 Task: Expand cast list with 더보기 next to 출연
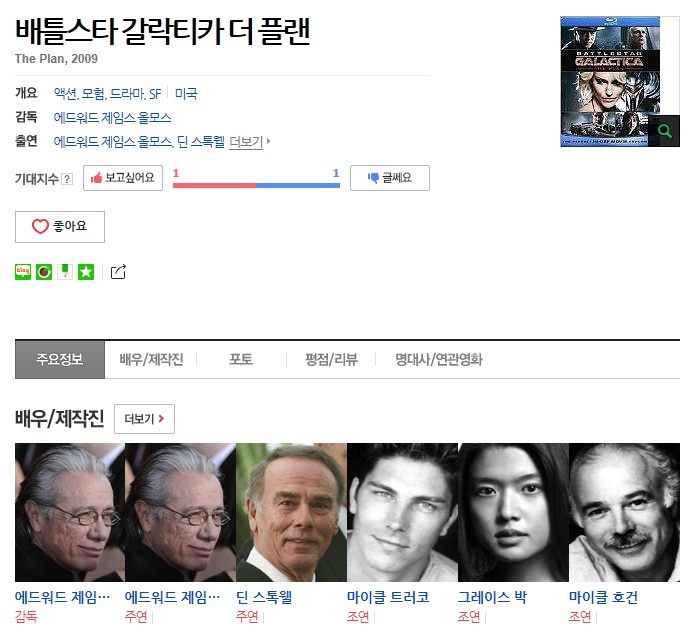click(249, 142)
